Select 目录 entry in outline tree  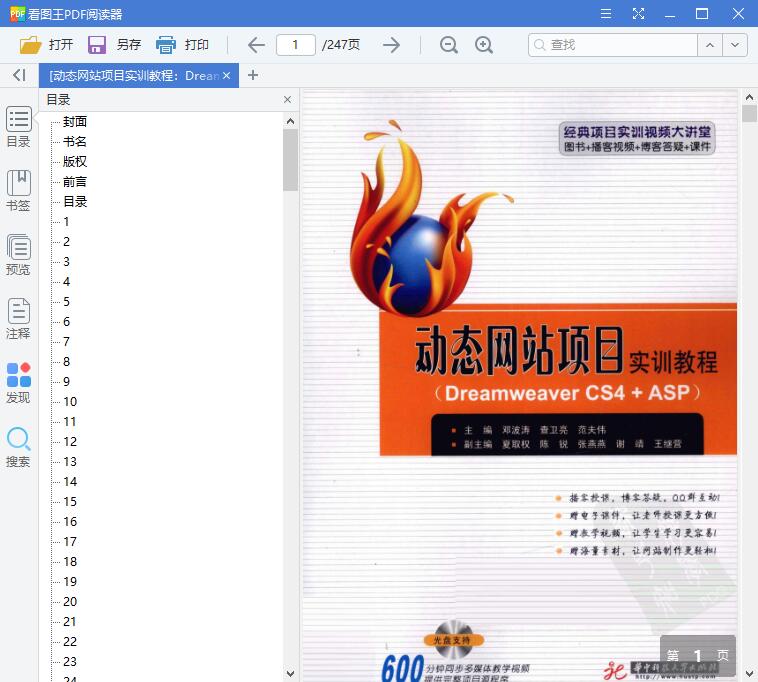pos(75,201)
